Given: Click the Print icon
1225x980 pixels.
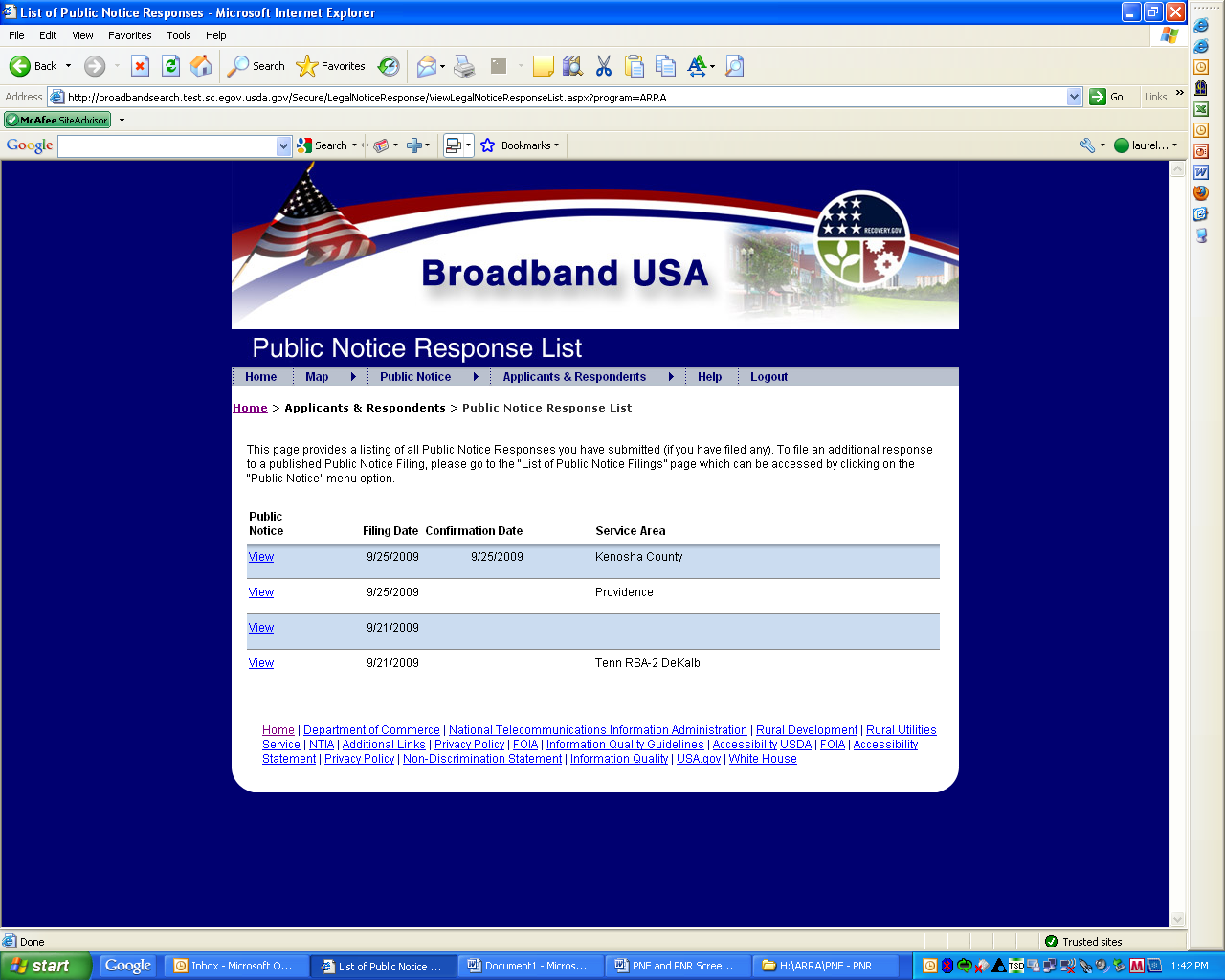Looking at the screenshot, I should tap(464, 66).
